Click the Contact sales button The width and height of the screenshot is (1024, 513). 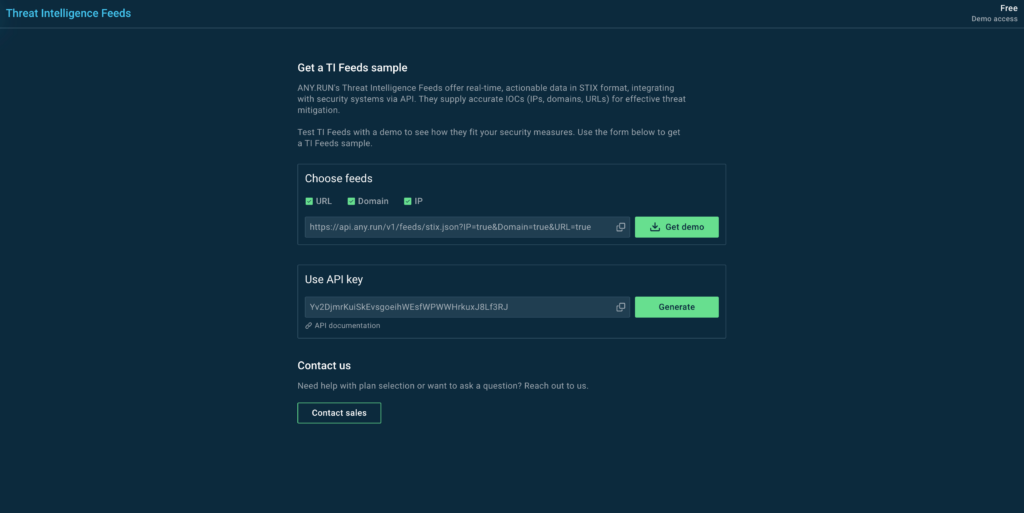[339, 413]
